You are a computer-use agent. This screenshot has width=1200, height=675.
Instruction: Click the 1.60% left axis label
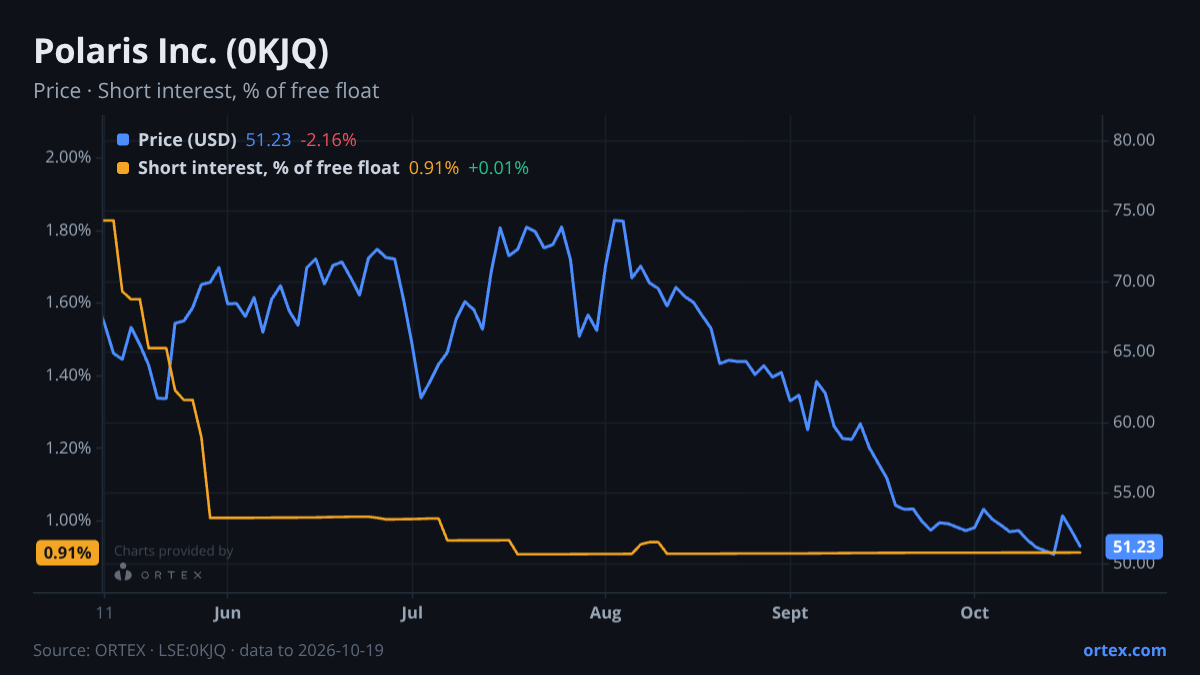pos(69,302)
